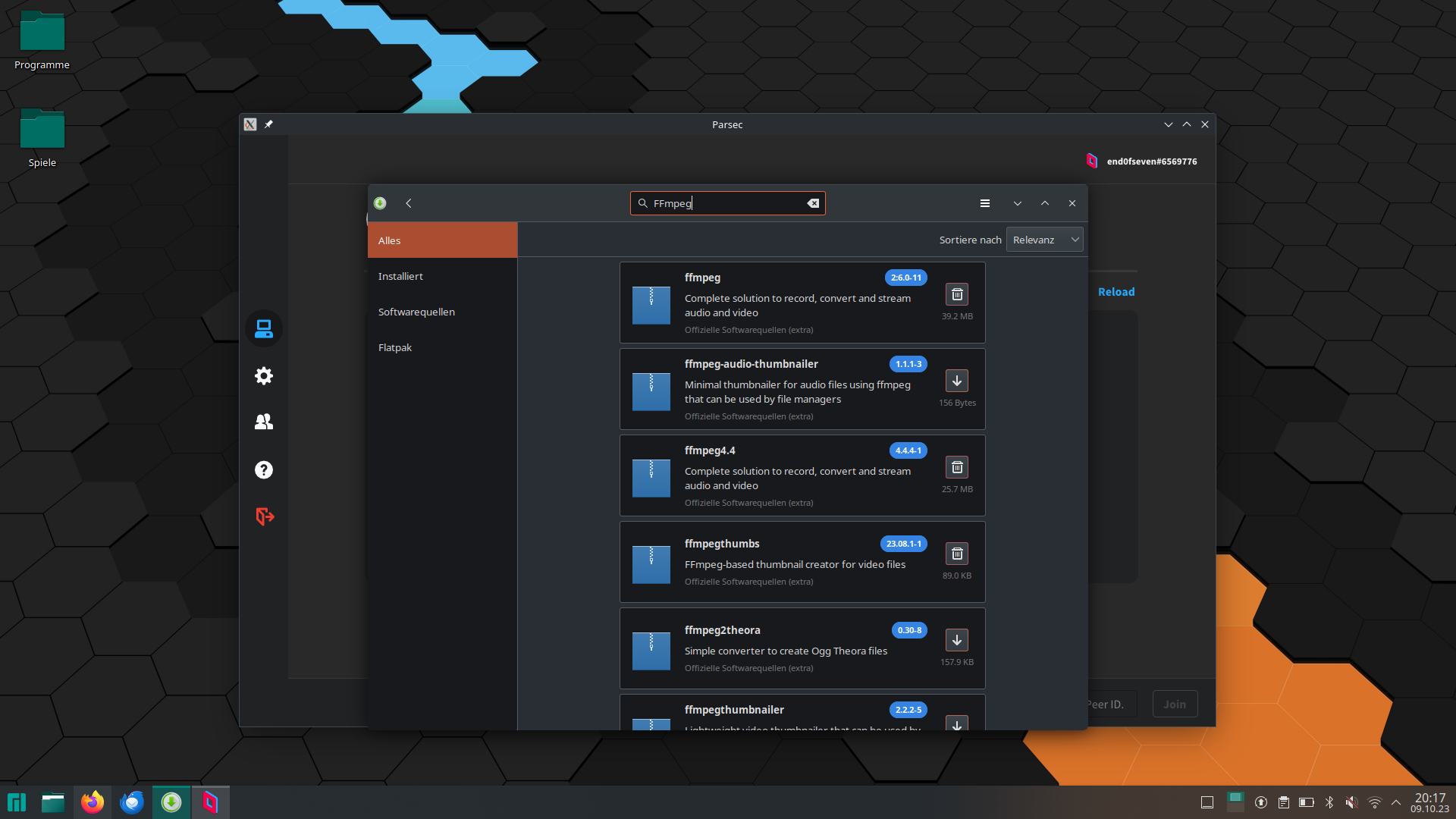Open the Programme desktop folder
Viewport: 1456px width, 819px height.
tap(42, 41)
